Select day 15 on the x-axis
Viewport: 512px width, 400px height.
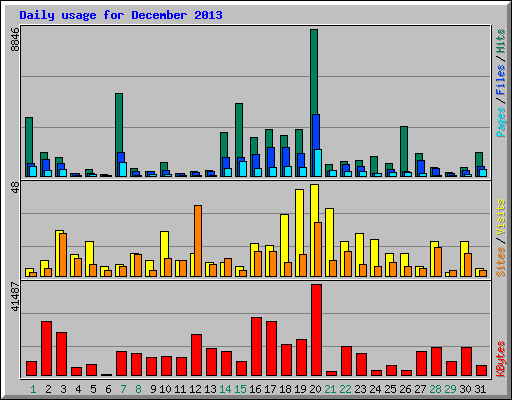point(240,389)
